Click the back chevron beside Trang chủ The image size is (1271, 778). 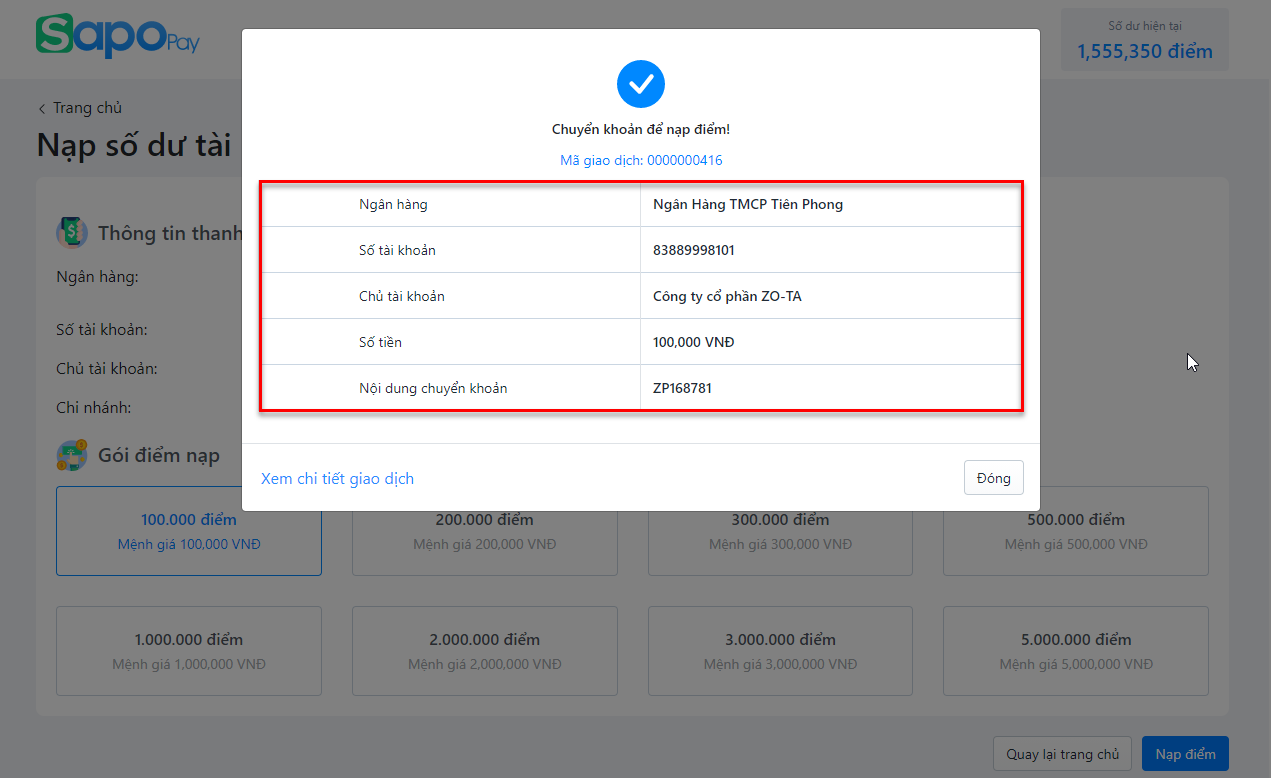pyautogui.click(x=42, y=109)
